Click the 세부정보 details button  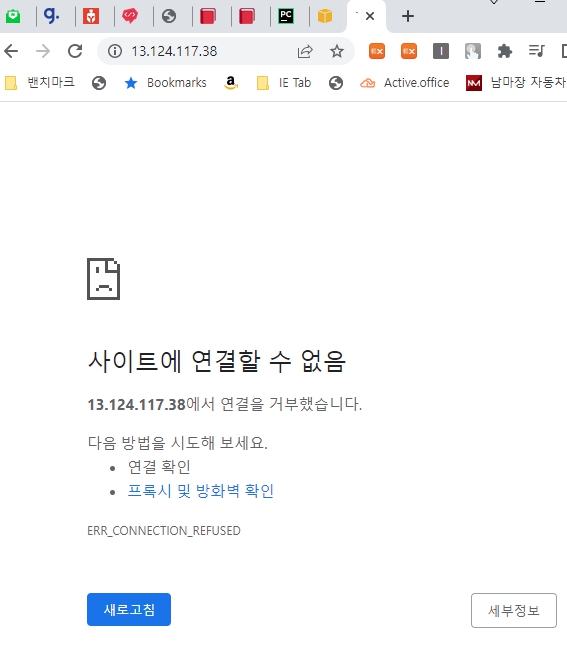(514, 610)
